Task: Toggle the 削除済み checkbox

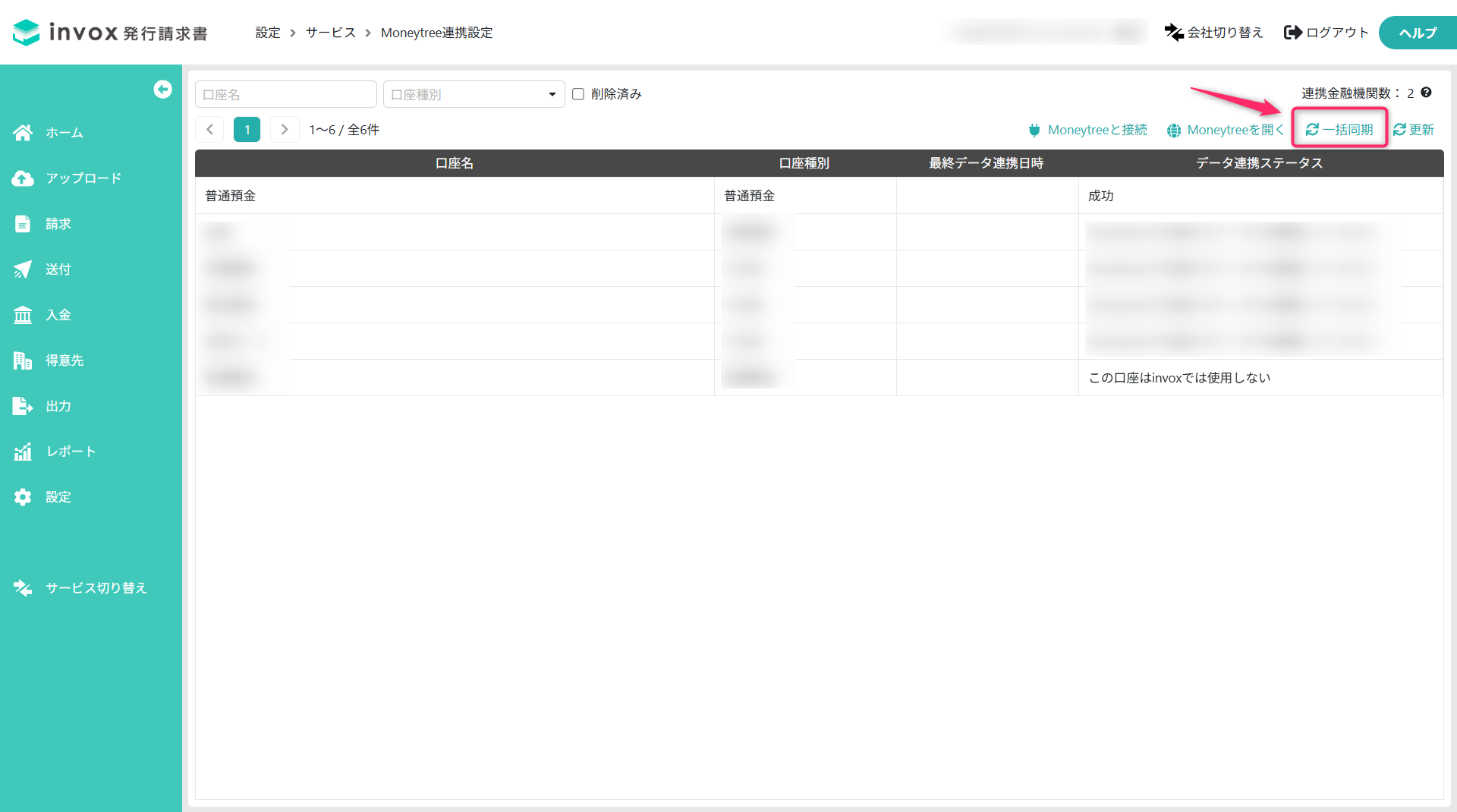Action: 578,94
